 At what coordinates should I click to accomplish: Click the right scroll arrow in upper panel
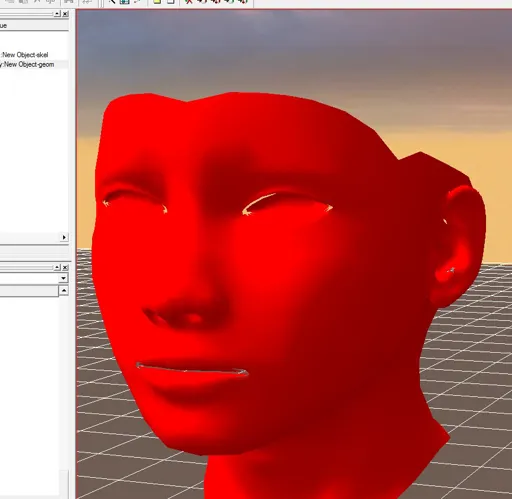(x=64, y=237)
